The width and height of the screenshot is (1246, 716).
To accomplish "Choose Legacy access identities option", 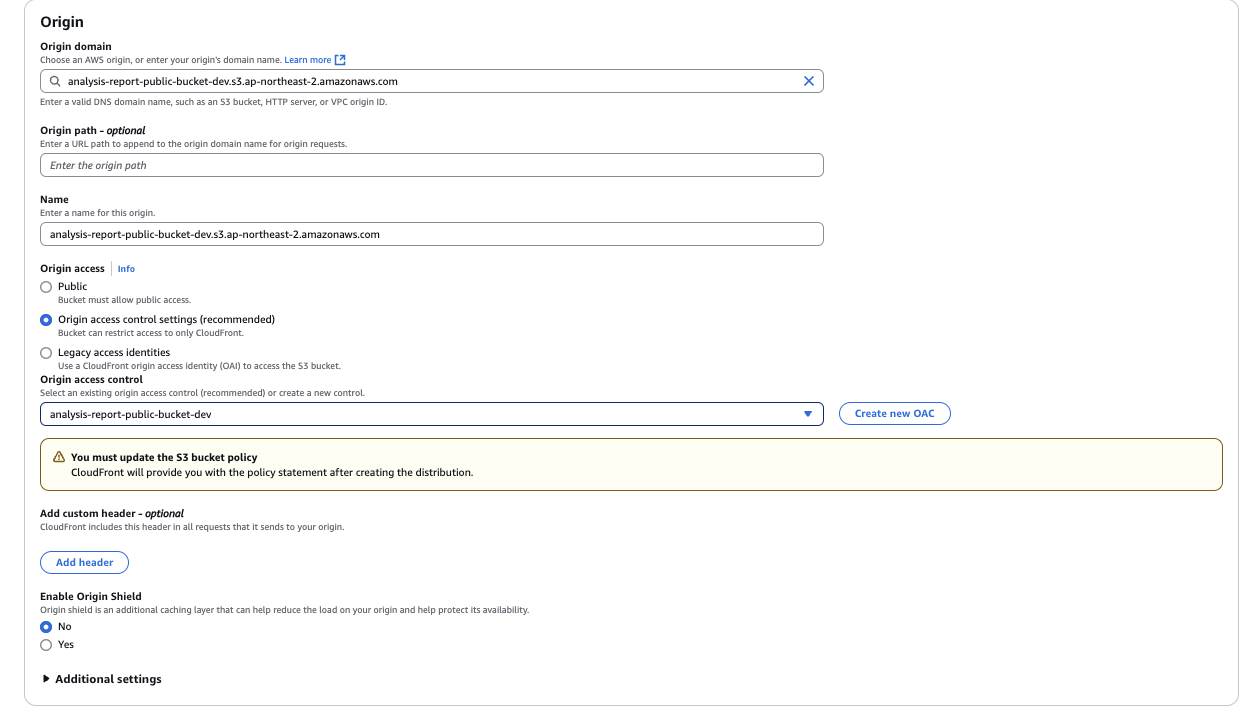I will [46, 353].
